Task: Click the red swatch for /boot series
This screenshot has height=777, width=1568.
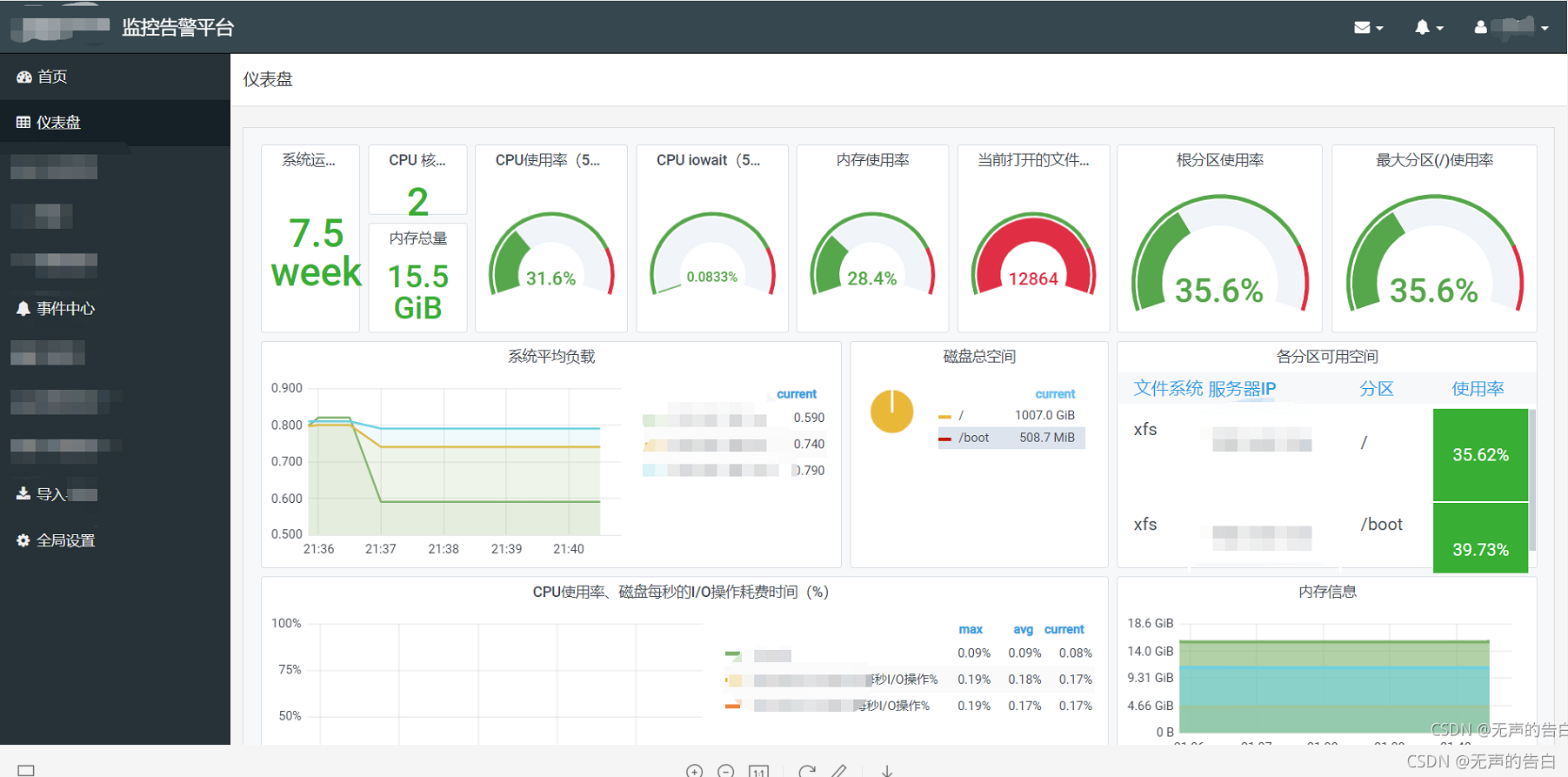Action: coord(945,439)
